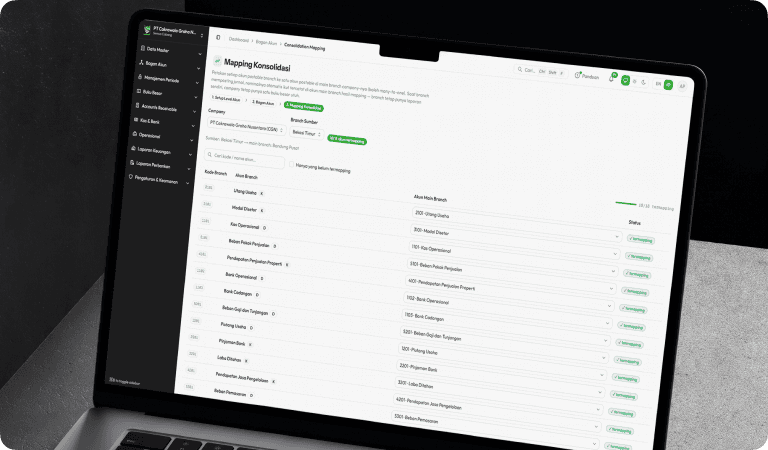Click the green chat icon in top bar
The width and height of the screenshot is (768, 450).
[x=625, y=80]
